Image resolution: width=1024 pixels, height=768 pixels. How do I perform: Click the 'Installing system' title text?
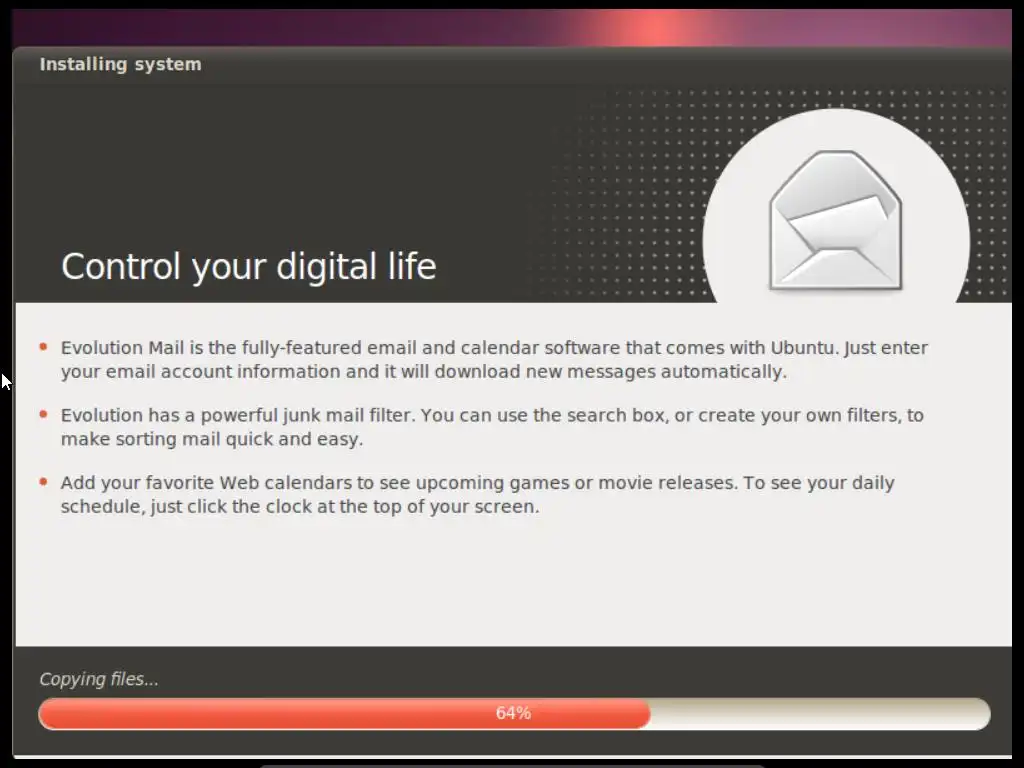(x=121, y=64)
